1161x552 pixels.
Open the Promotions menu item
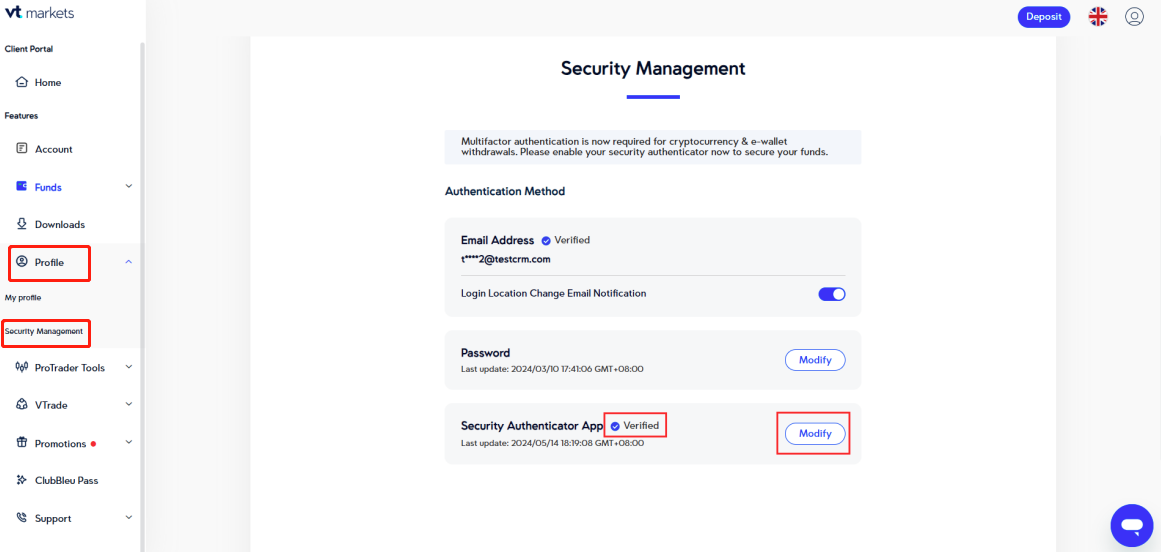[x=60, y=443]
